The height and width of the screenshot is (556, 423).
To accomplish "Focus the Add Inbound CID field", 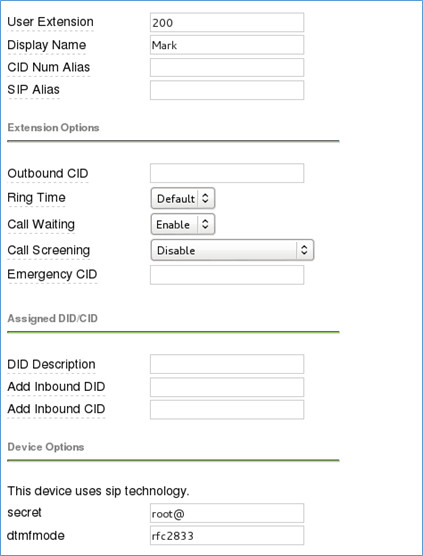I will coord(227,410).
